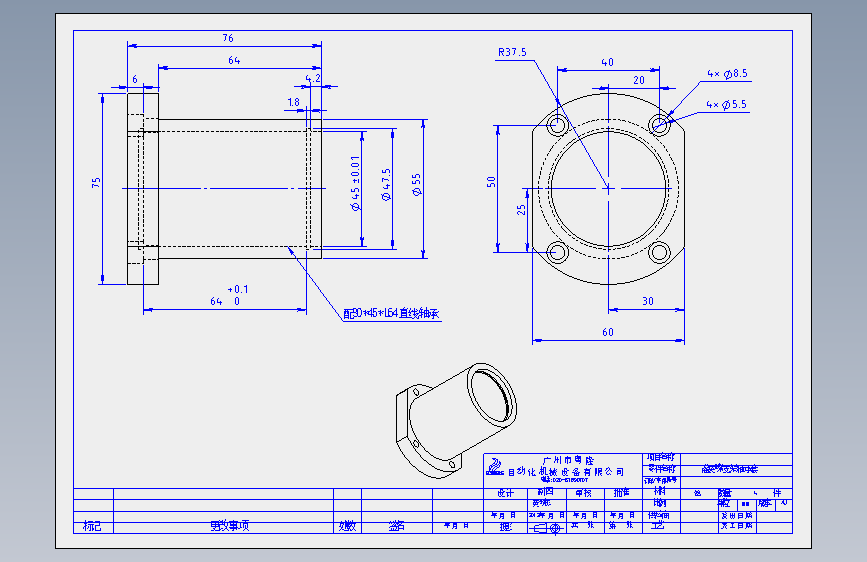Click the Φ45±0.01 bore dimension text
867x562 pixels.
coord(356,183)
